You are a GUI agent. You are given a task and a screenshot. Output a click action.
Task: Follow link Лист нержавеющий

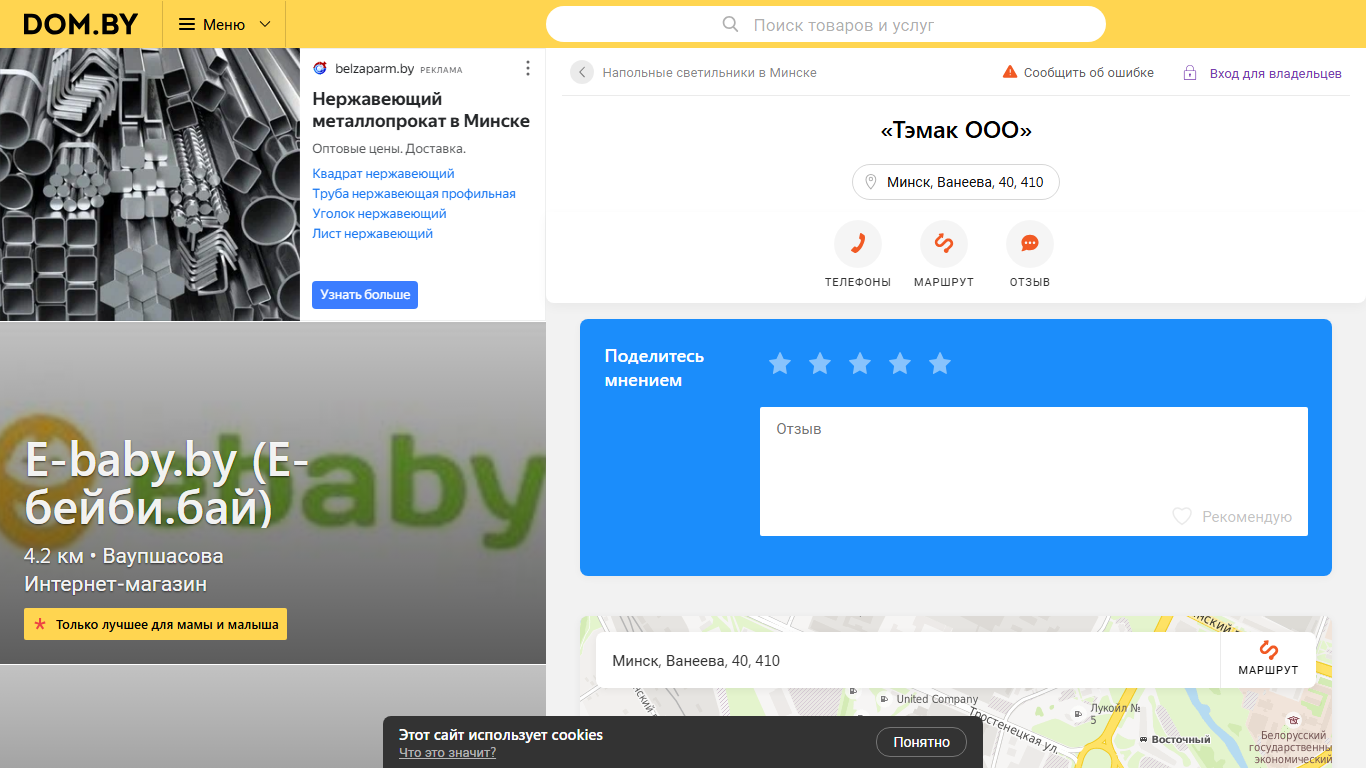click(372, 234)
